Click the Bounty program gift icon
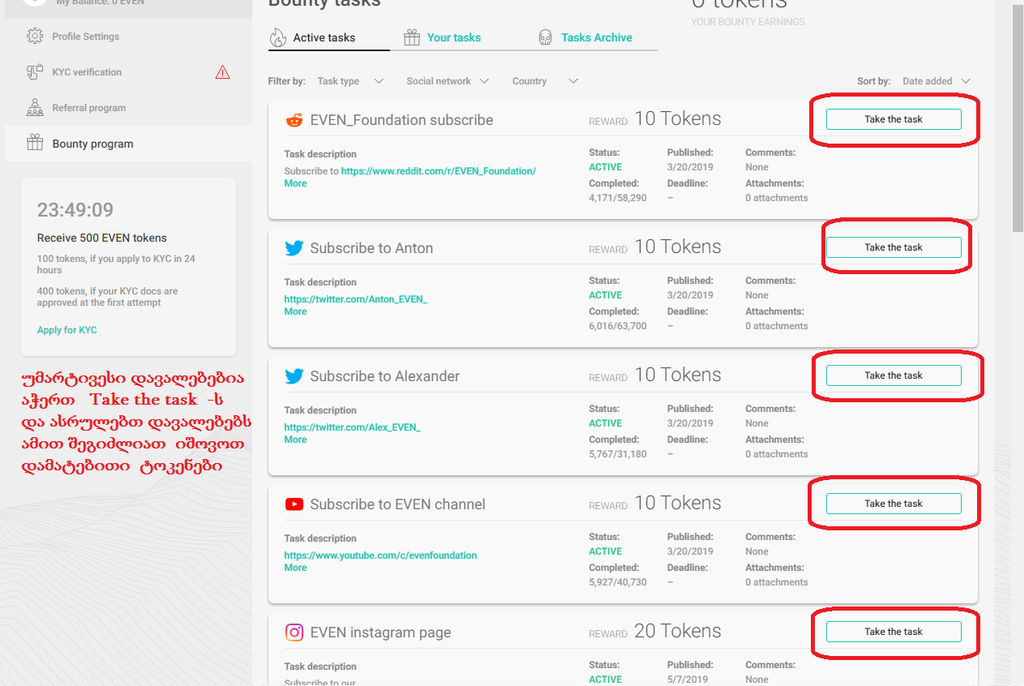The height and width of the screenshot is (686, 1024). [35, 142]
